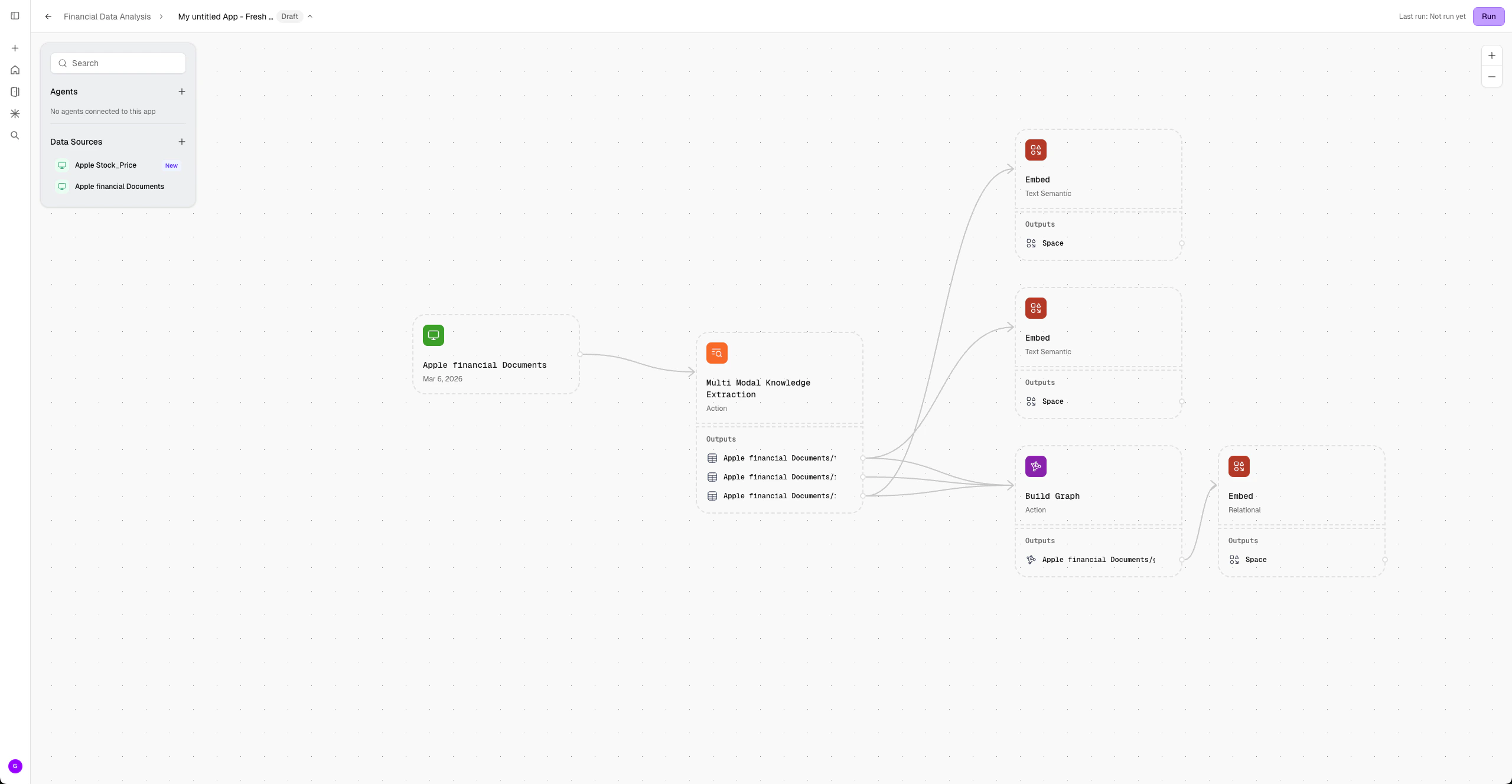The width and height of the screenshot is (1512, 784).
Task: Click the Embed Relational node icon
Action: 1239,466
